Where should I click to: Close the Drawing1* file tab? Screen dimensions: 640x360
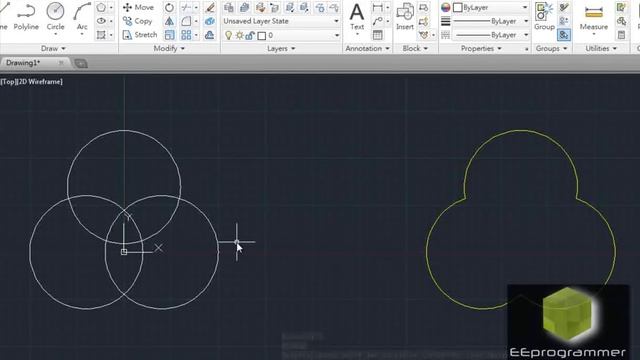point(61,63)
